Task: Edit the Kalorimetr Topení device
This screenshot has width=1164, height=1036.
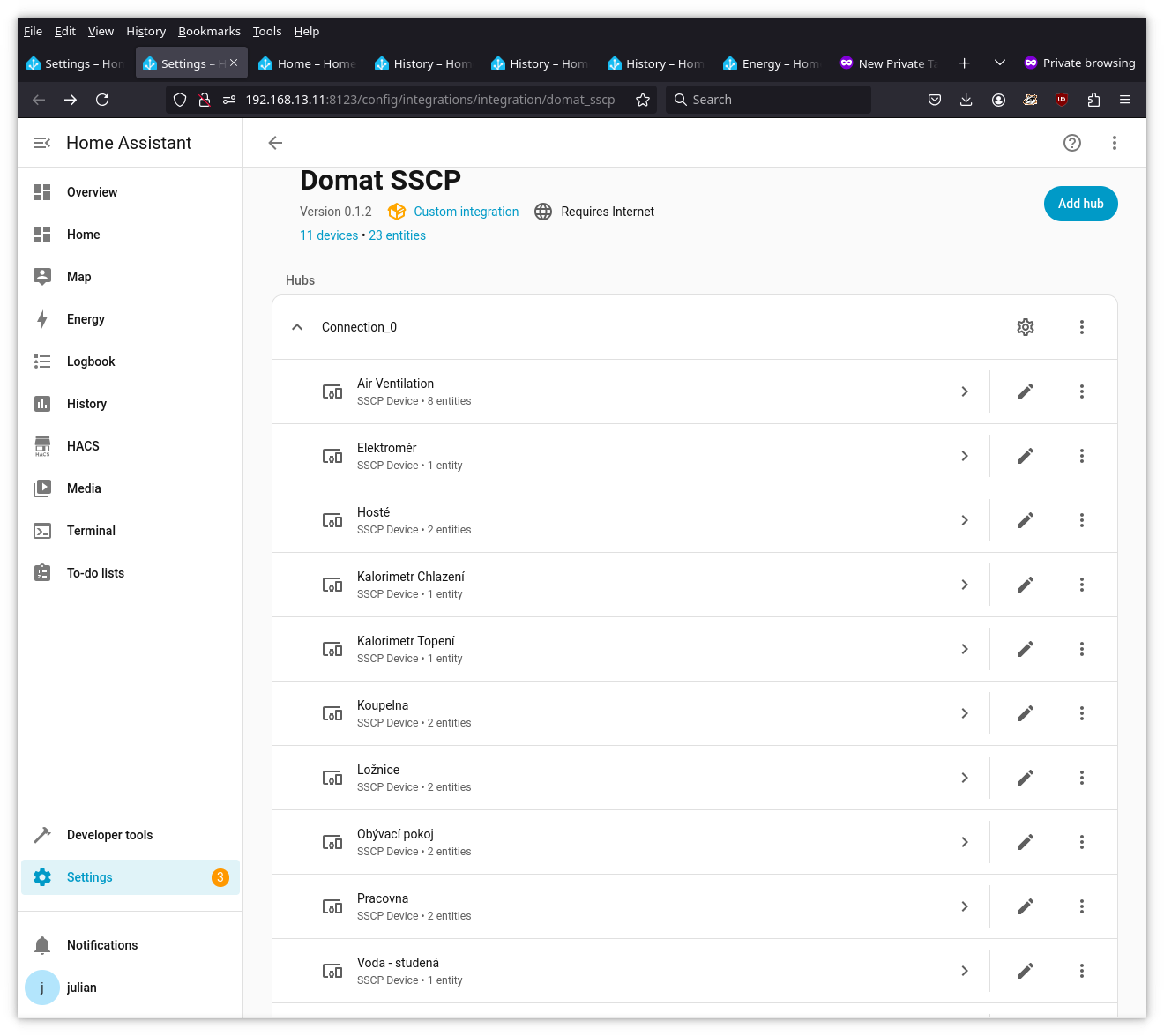Action: (x=1026, y=649)
